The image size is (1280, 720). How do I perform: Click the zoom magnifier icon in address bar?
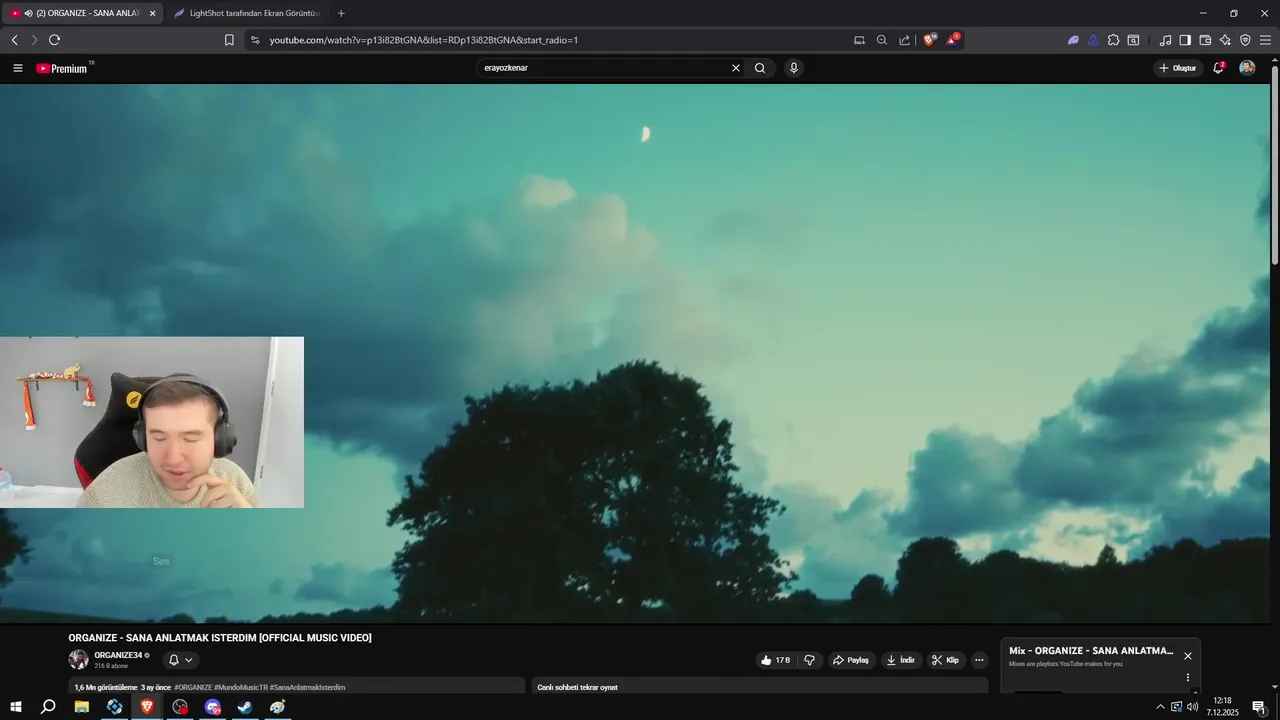[x=882, y=40]
